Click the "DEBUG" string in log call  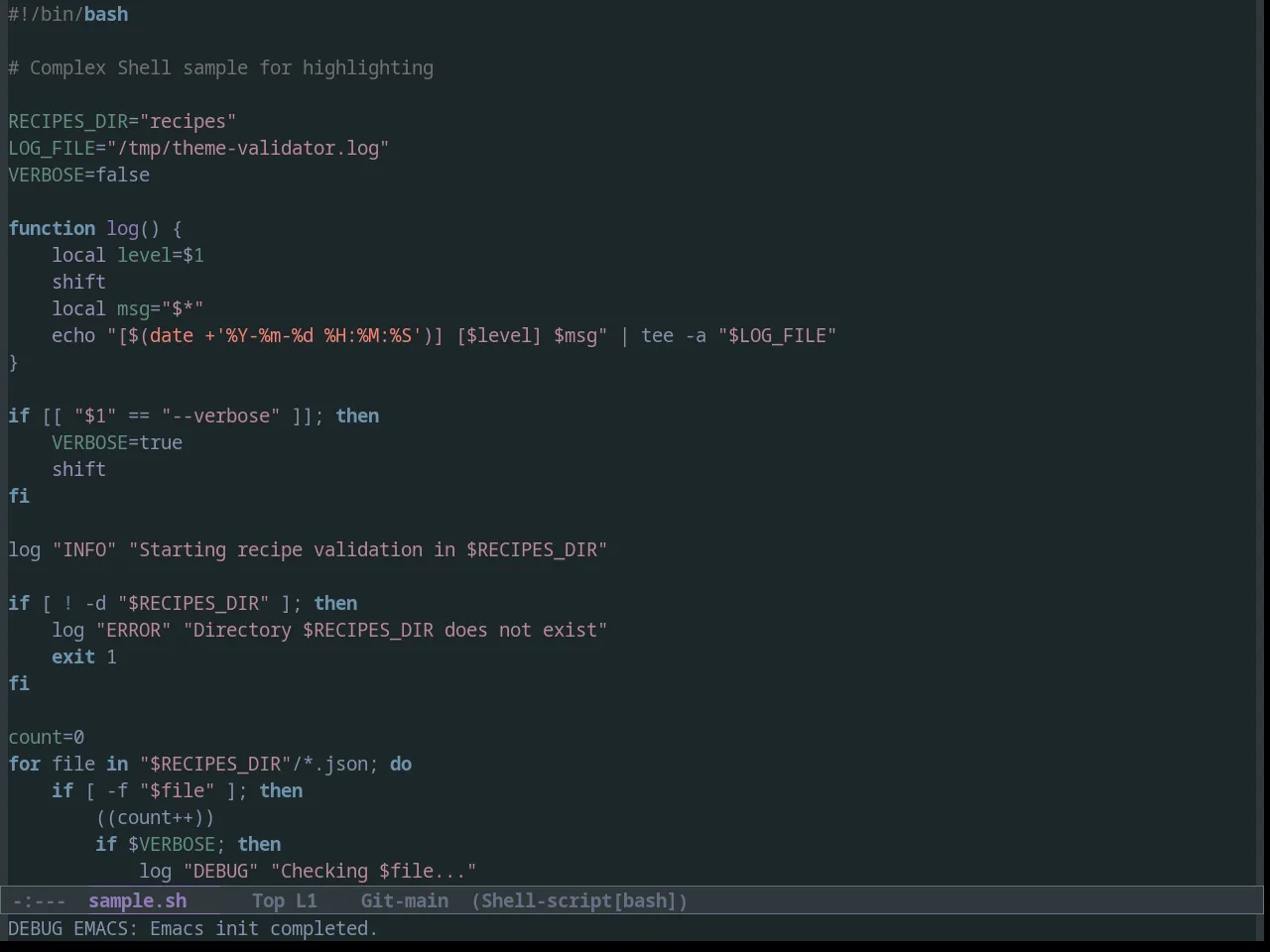(x=221, y=871)
